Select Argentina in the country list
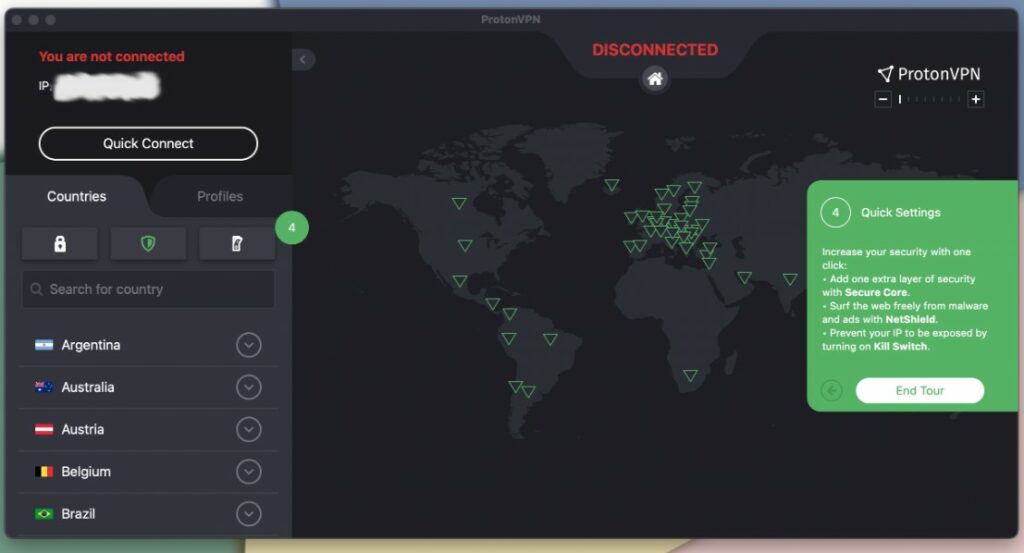This screenshot has width=1024, height=553. pyautogui.click(x=148, y=345)
